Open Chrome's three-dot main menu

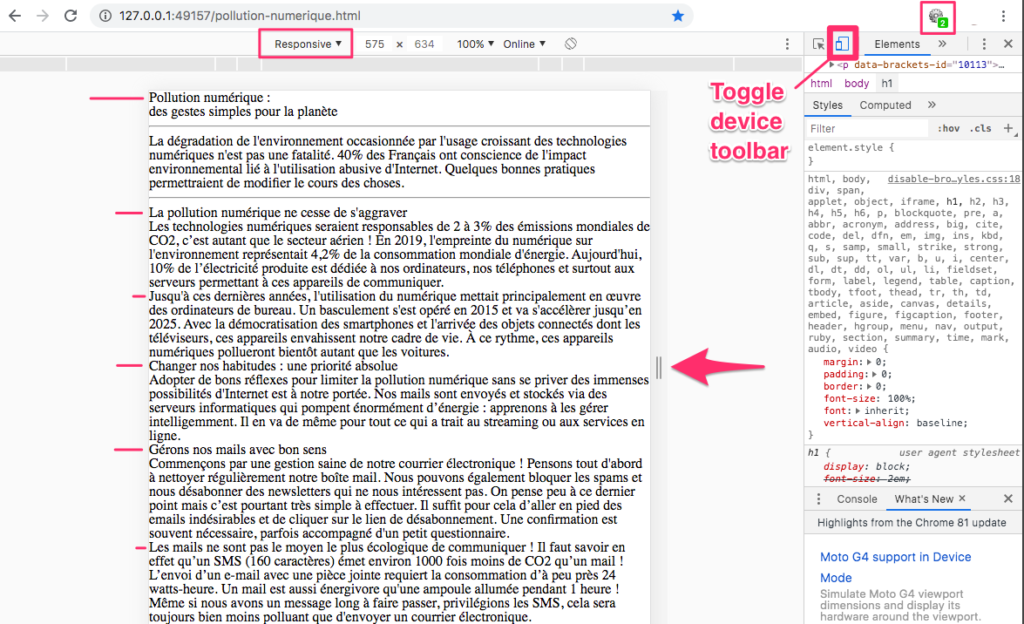[1003, 16]
